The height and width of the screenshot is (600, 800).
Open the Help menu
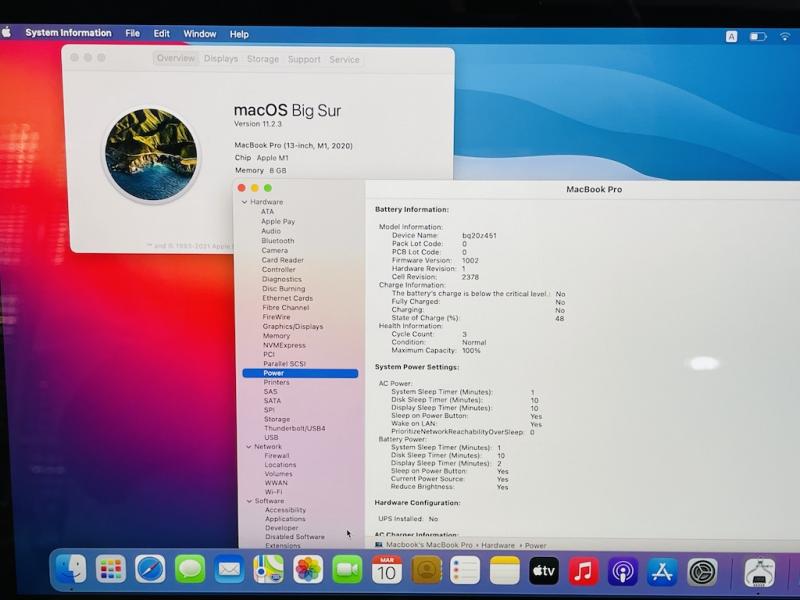239,34
